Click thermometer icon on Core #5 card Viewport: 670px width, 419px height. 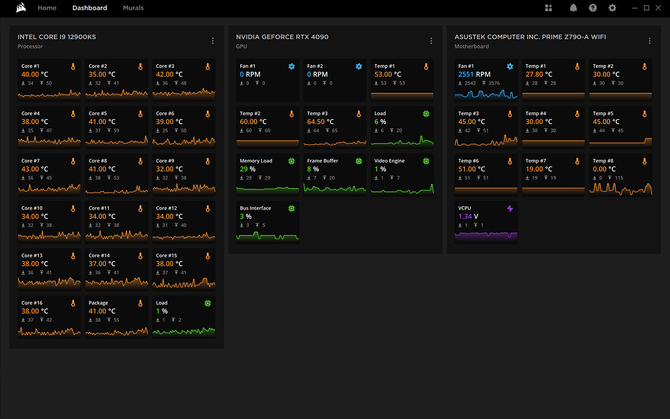140,114
